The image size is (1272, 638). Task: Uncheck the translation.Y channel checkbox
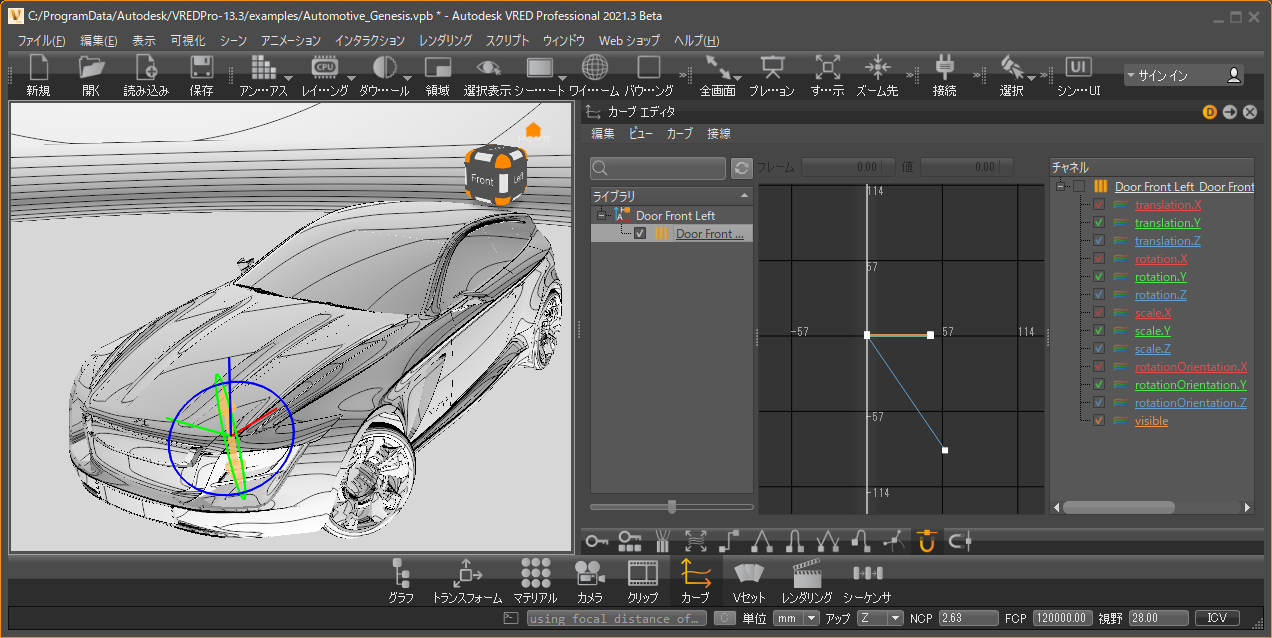[1099, 223]
